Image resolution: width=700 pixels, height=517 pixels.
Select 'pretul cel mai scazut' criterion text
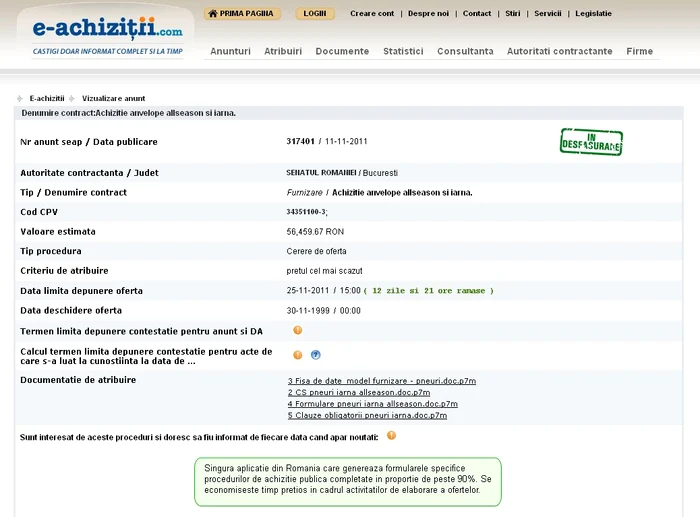pyautogui.click(x=325, y=271)
